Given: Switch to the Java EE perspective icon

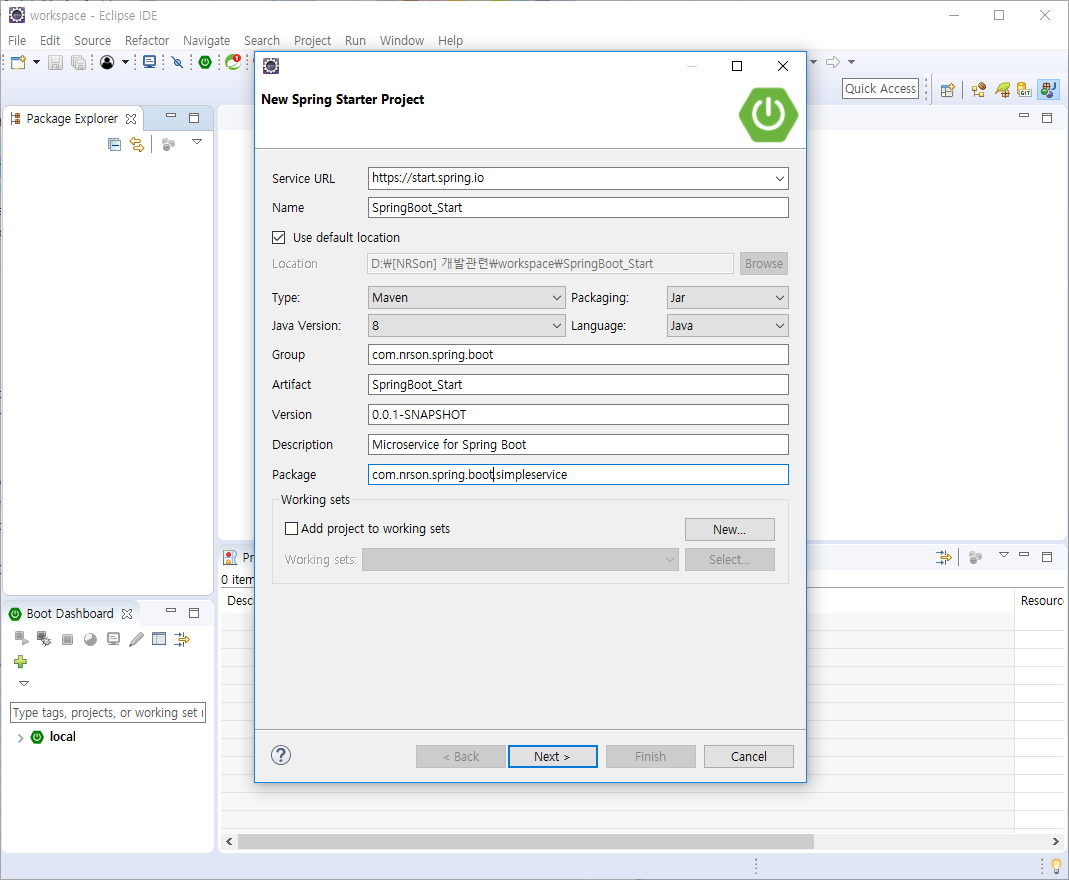Looking at the screenshot, I should pos(979,90).
